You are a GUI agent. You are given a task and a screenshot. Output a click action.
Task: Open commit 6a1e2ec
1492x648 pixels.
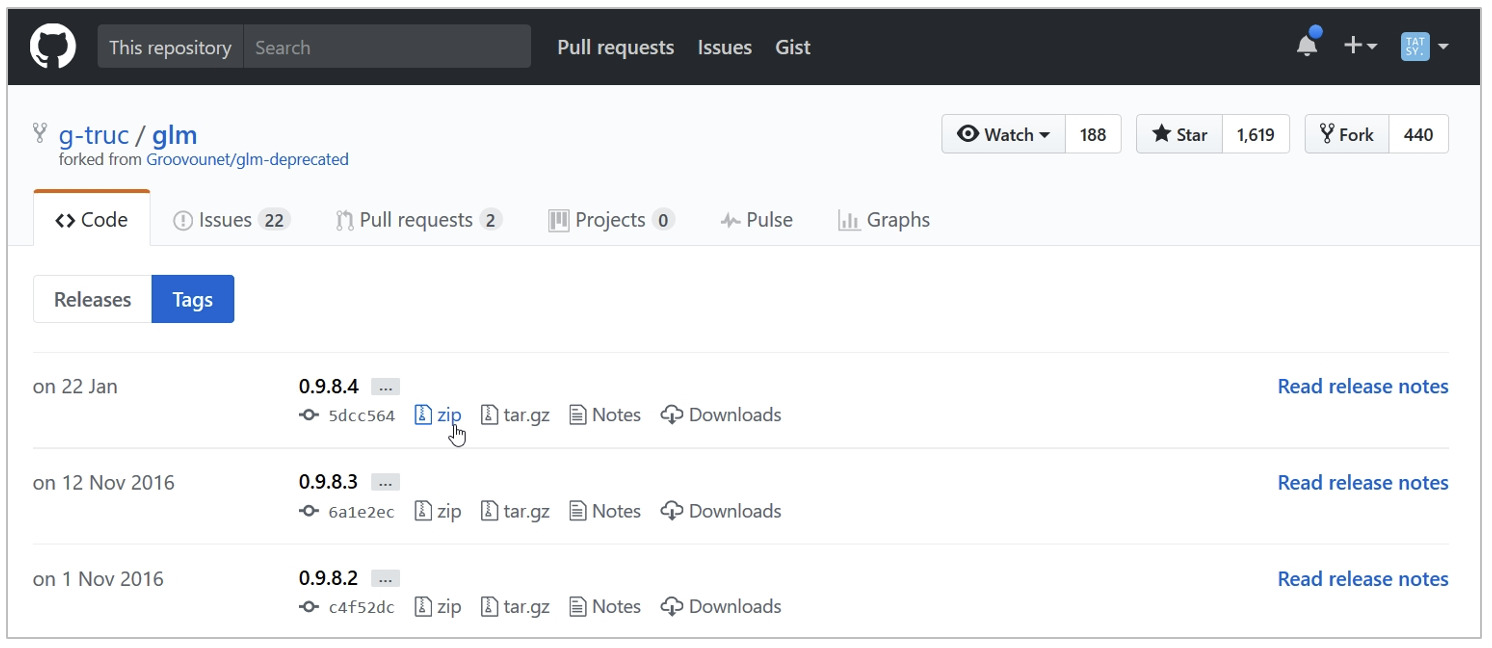361,512
